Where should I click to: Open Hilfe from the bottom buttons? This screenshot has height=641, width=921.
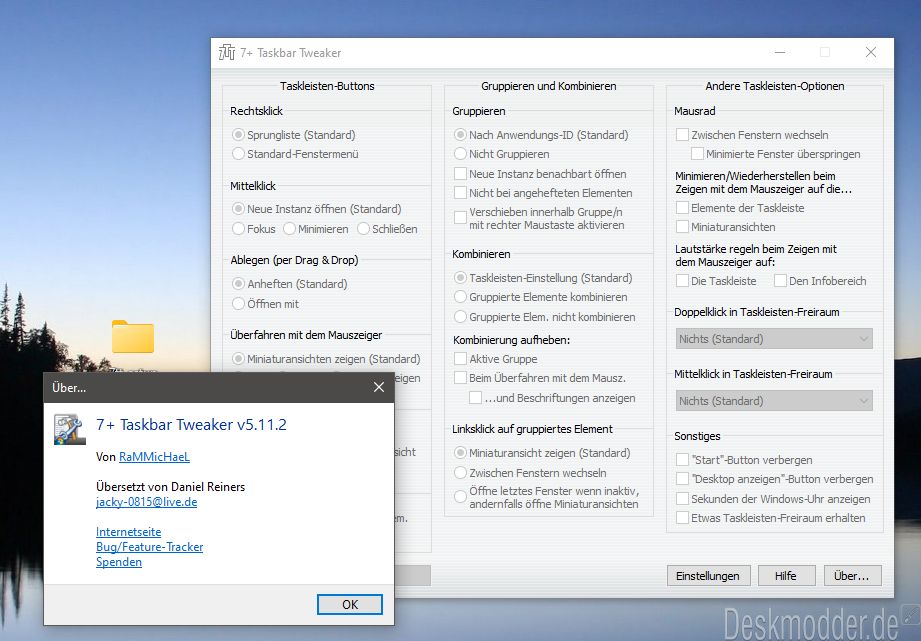[786, 576]
